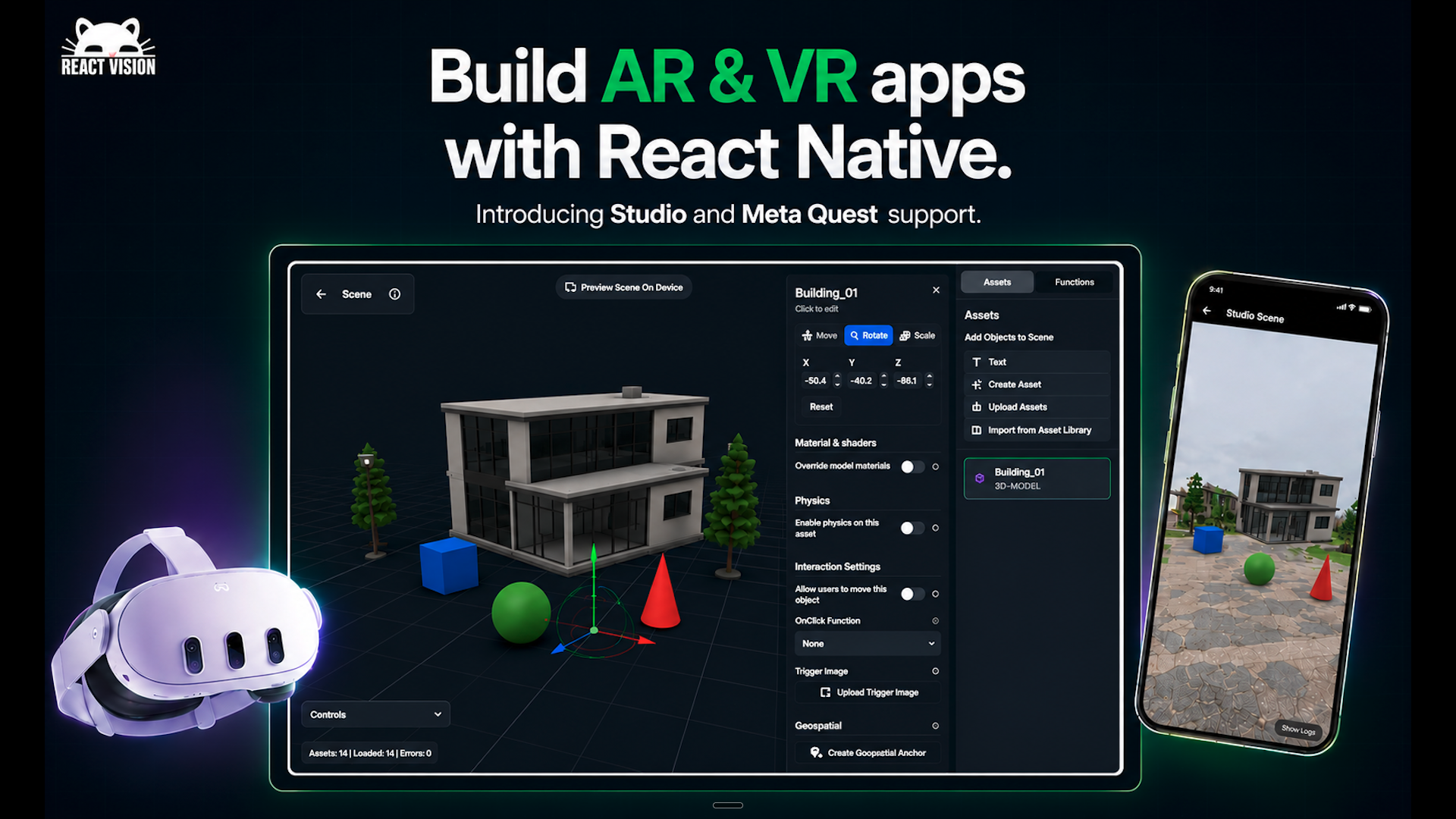This screenshot has height=819, width=1456.
Task: Expand the Controls dropdown
Action: (x=375, y=714)
